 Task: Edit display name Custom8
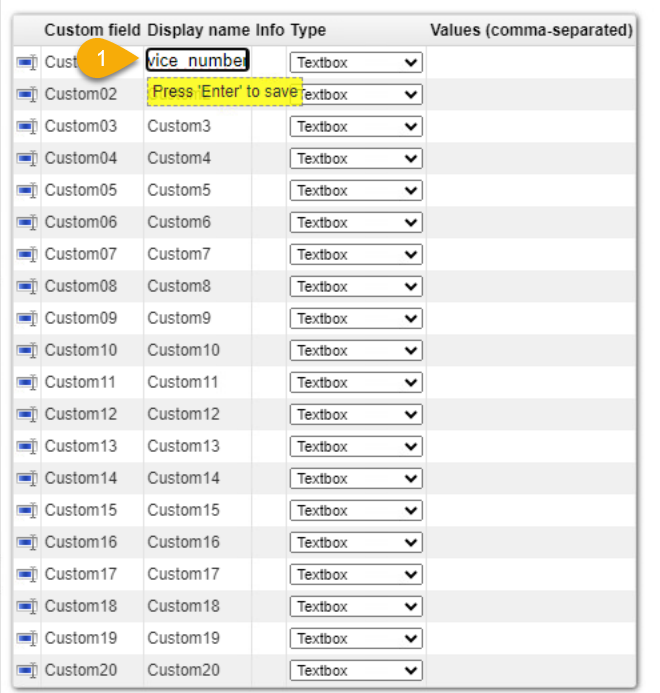179,286
